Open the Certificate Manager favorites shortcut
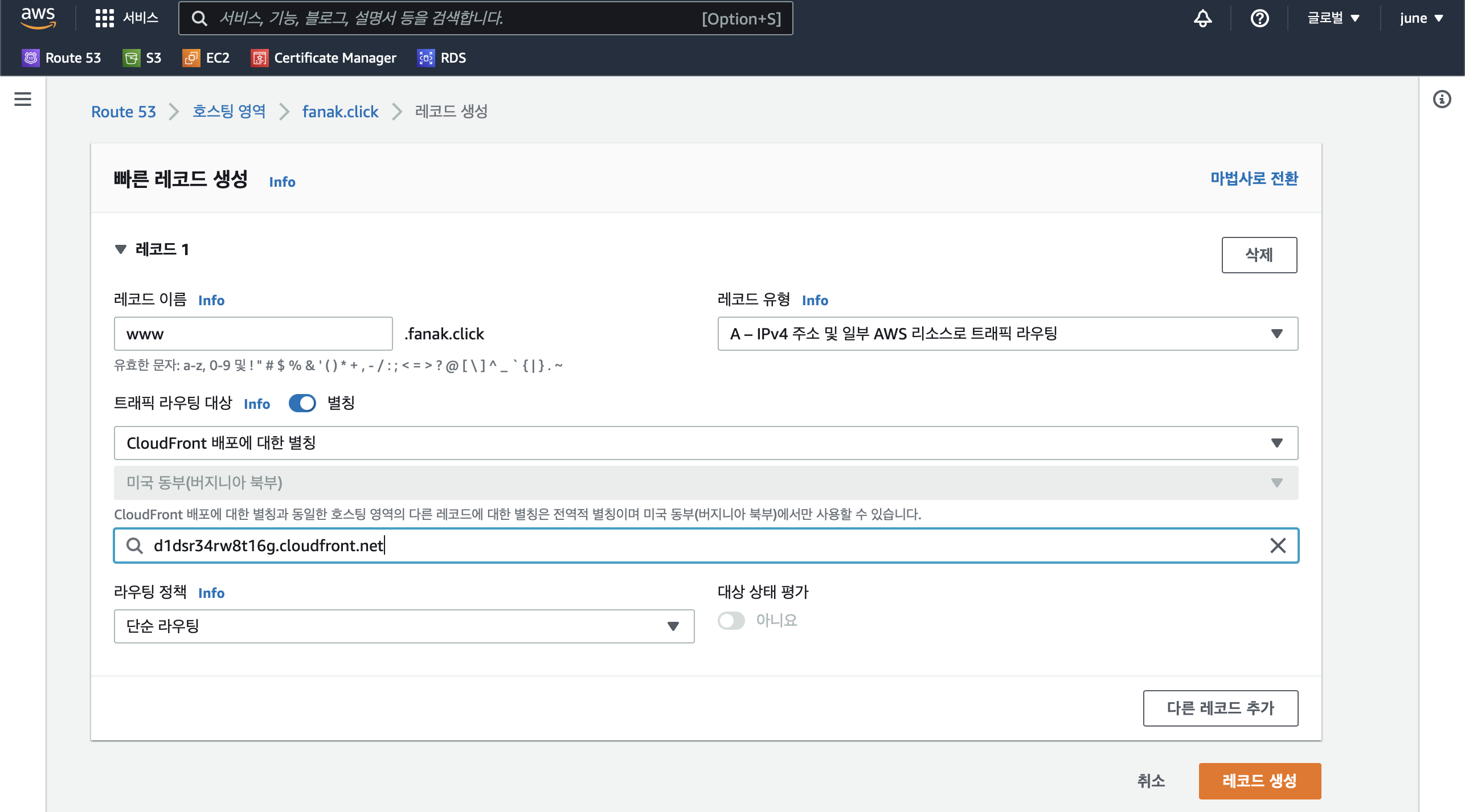Image resolution: width=1465 pixels, height=812 pixels. (324, 58)
